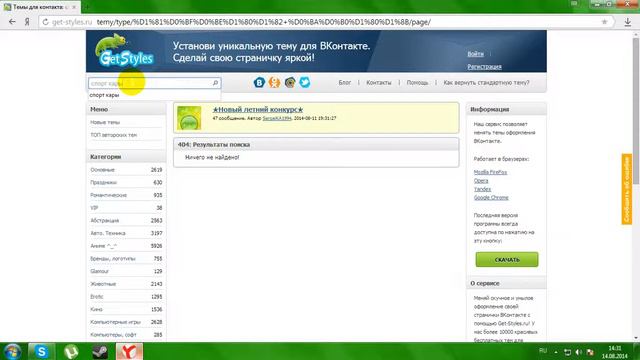
Task: Open browser downloads arrow icon
Action: click(x=628, y=22)
